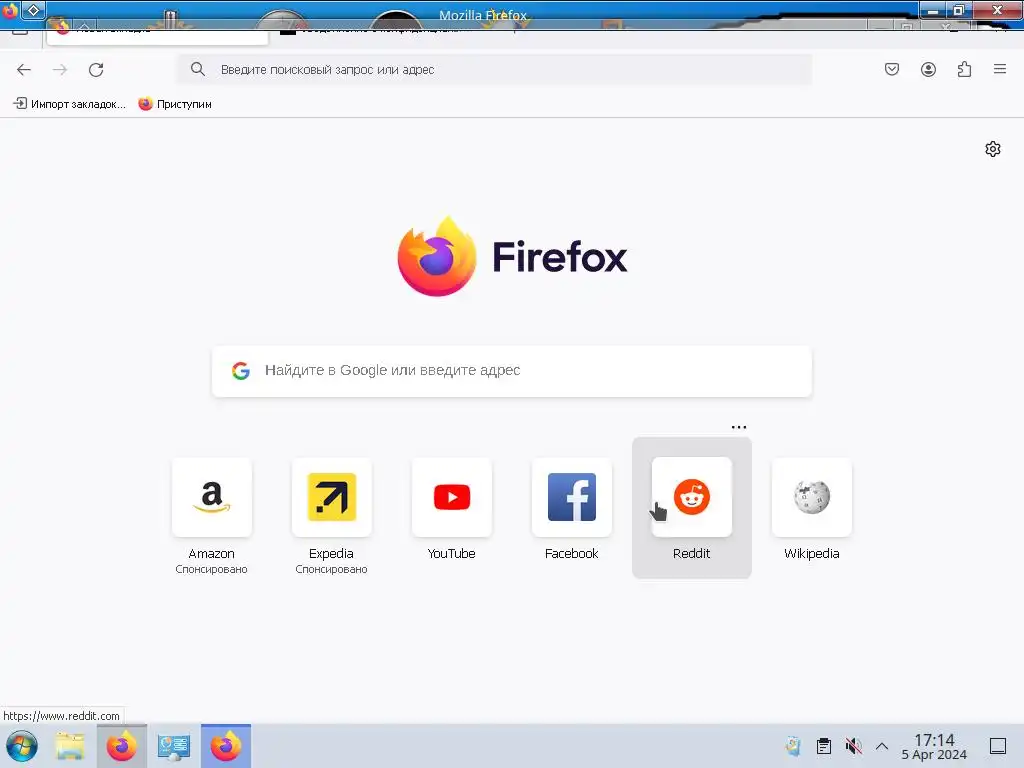Reload the current page

96,70
